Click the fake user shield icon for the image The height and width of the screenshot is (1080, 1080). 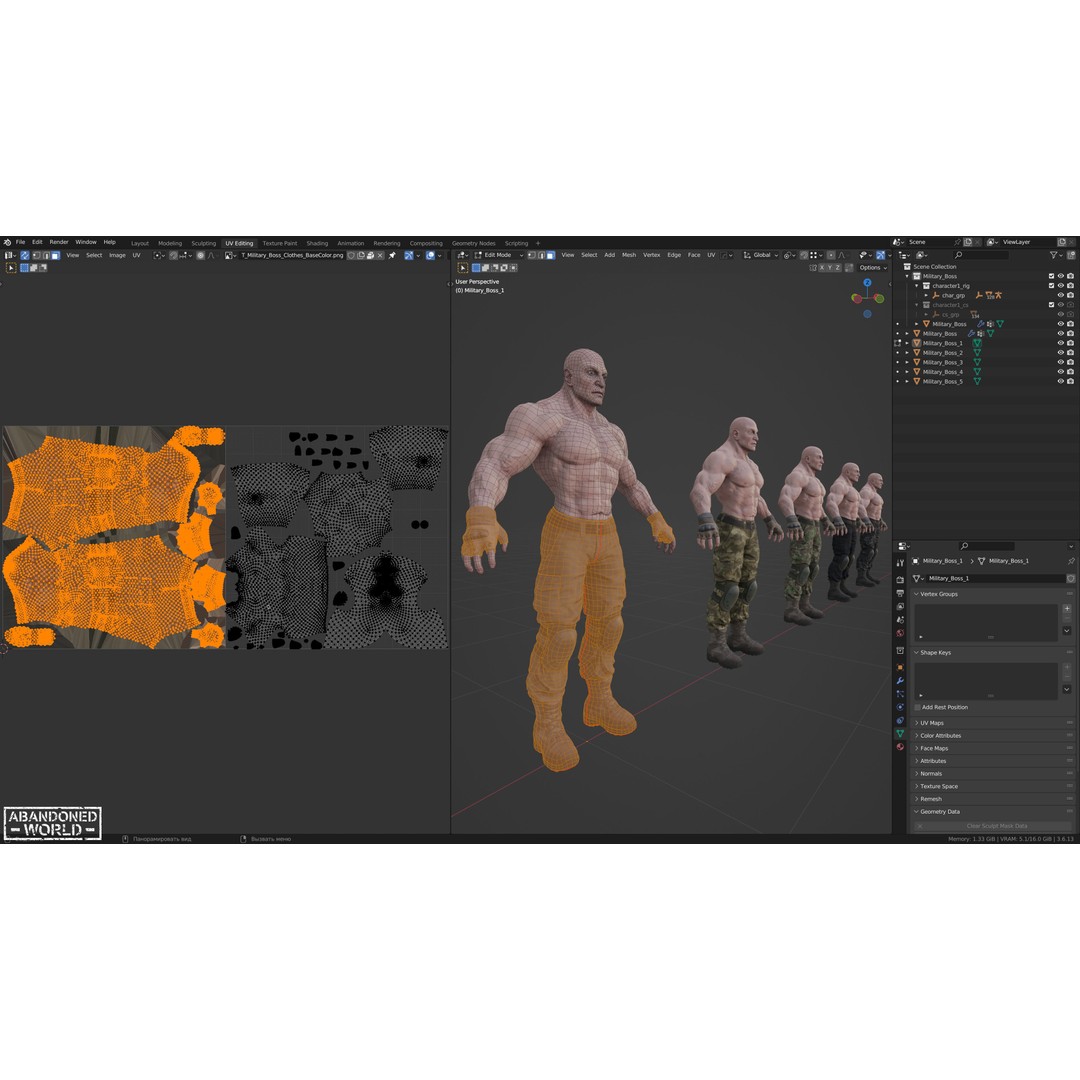click(351, 255)
